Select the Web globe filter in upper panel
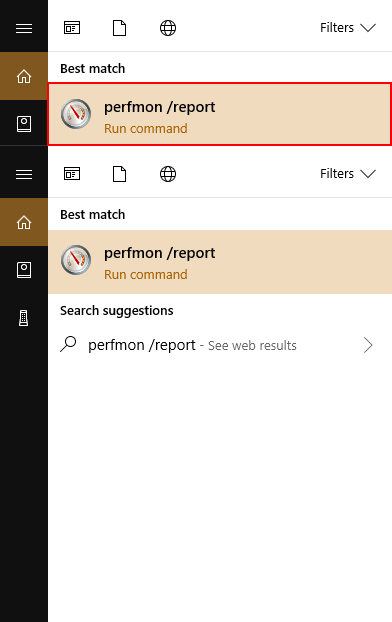Screen dimensions: 392x622 [168, 28]
